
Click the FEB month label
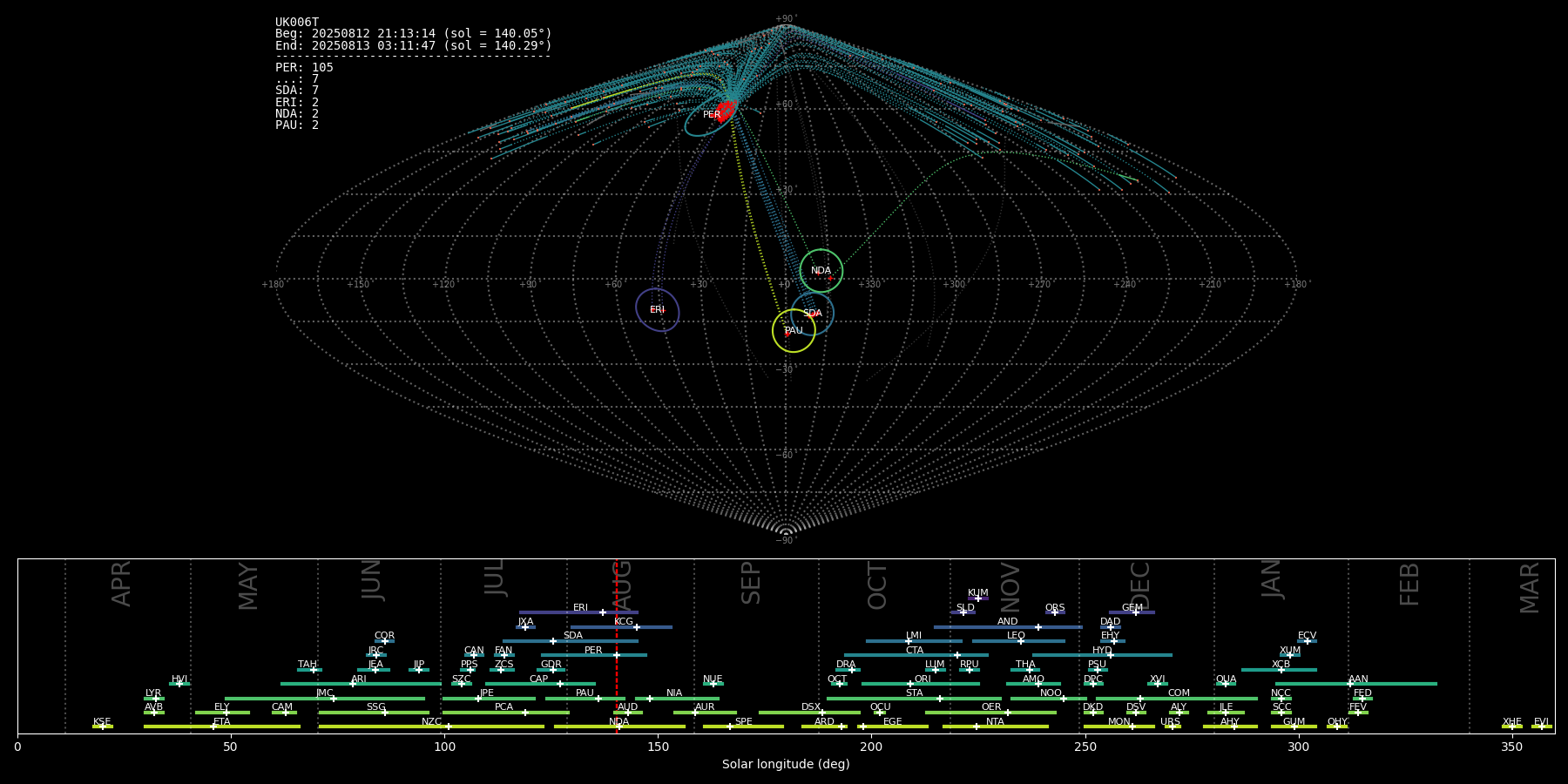tap(1409, 584)
